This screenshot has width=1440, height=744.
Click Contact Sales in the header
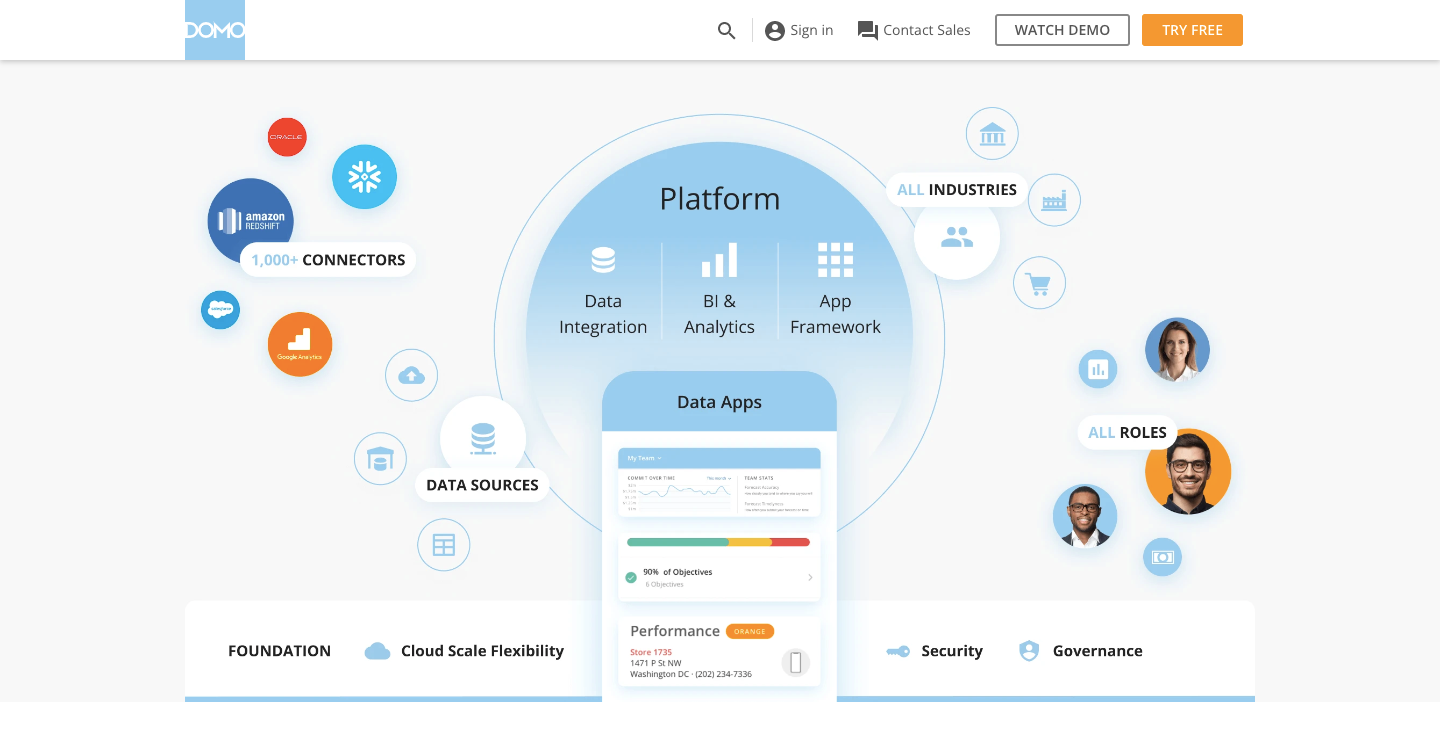coord(913,30)
